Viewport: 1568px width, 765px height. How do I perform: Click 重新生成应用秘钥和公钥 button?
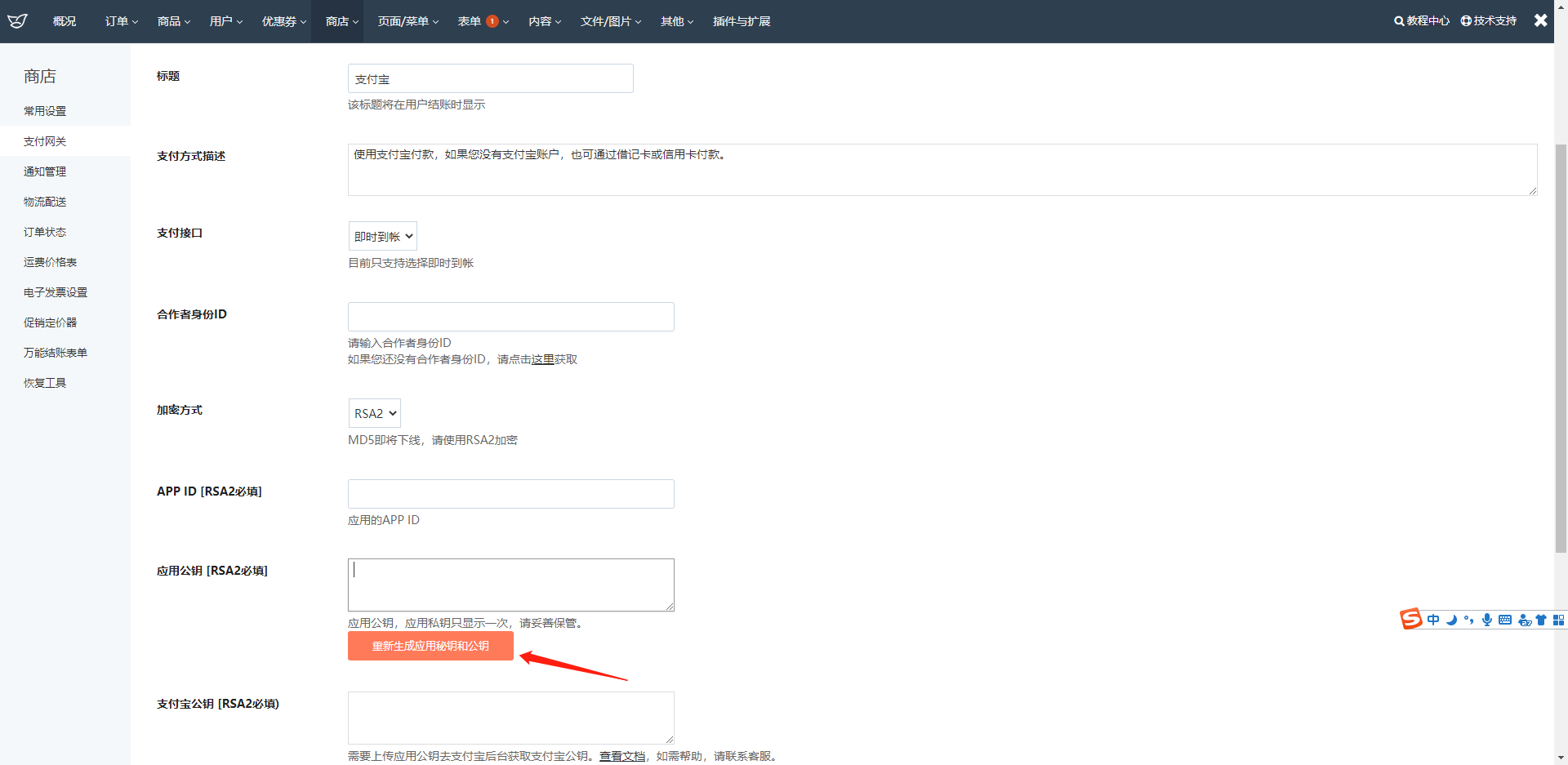430,646
